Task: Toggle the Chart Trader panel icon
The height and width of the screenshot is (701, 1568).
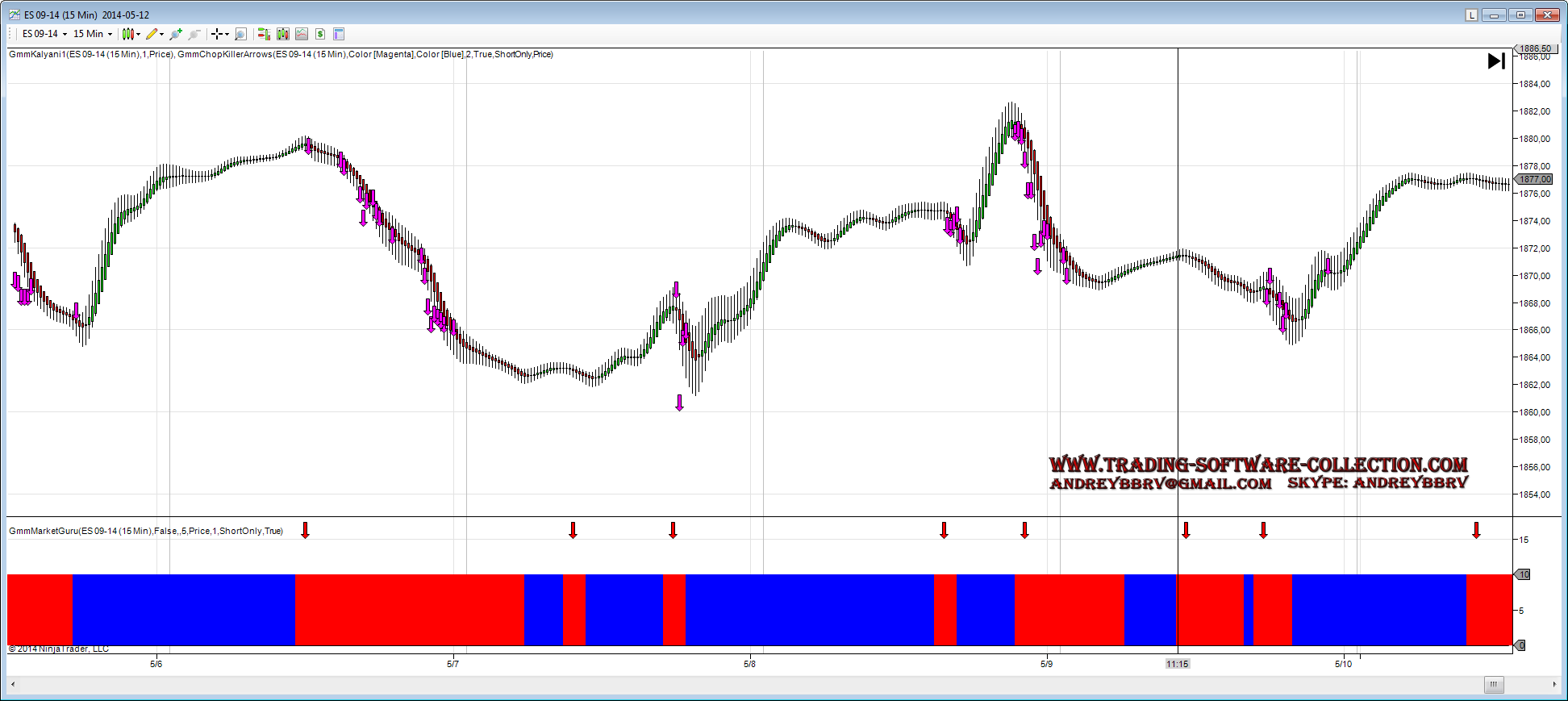Action: tap(263, 34)
